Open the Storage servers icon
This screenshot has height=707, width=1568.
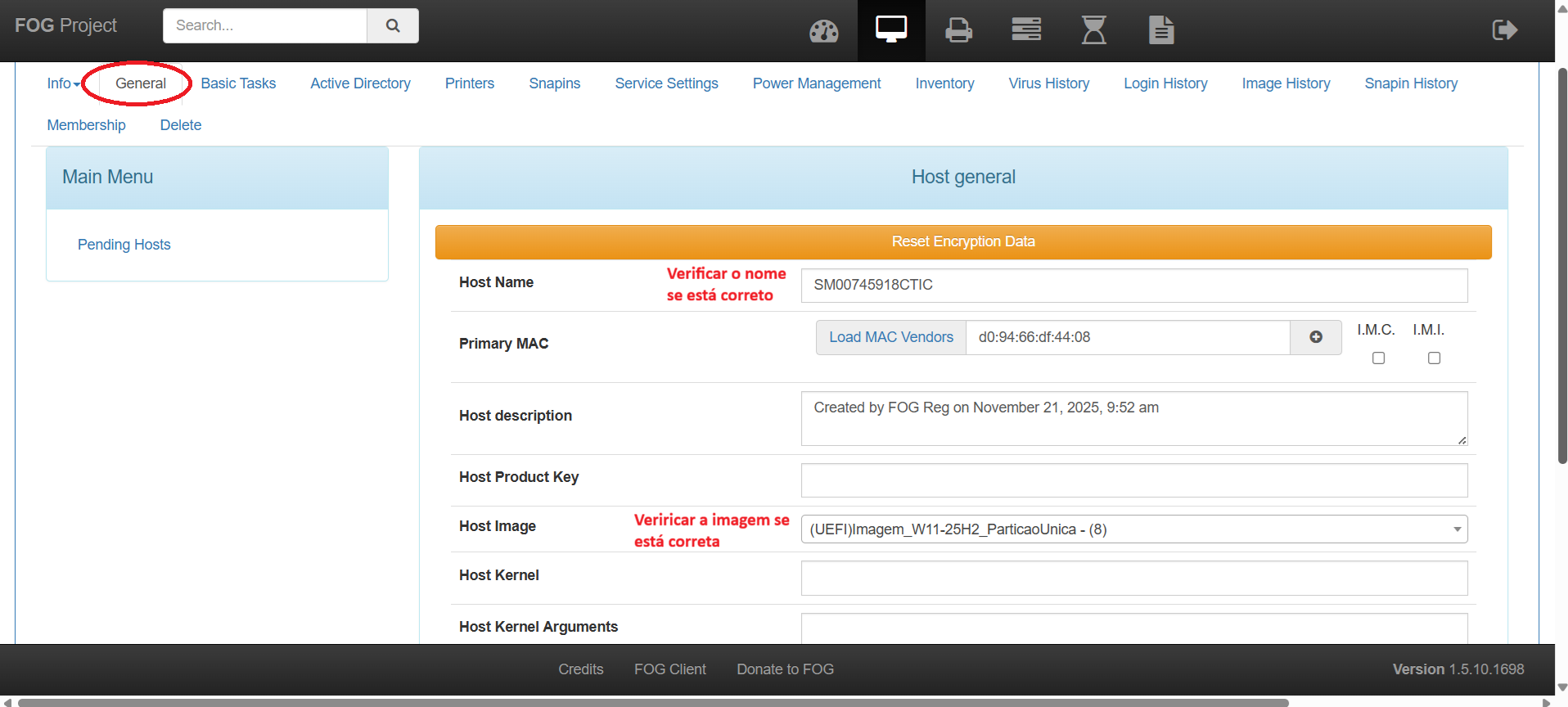tap(1025, 30)
